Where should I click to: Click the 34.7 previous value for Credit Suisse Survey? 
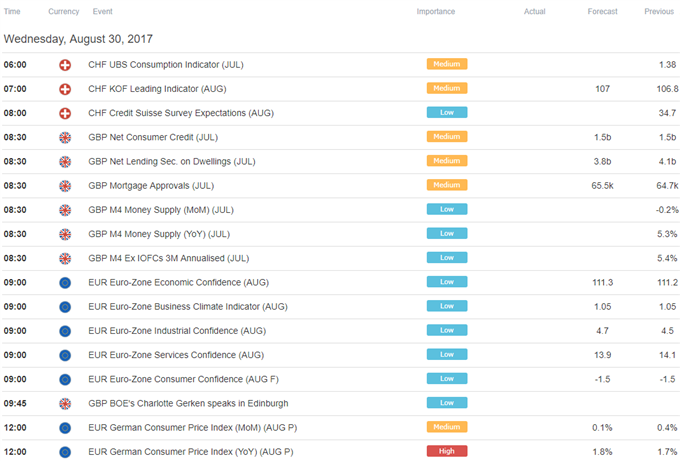pyautogui.click(x=667, y=113)
